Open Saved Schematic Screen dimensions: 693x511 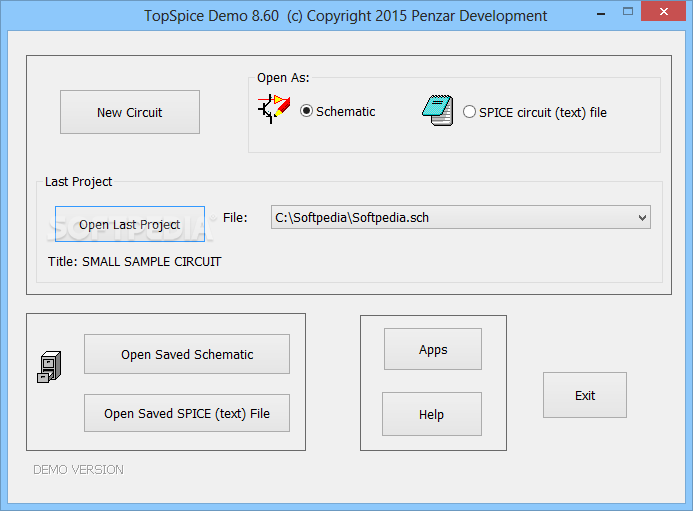187,354
